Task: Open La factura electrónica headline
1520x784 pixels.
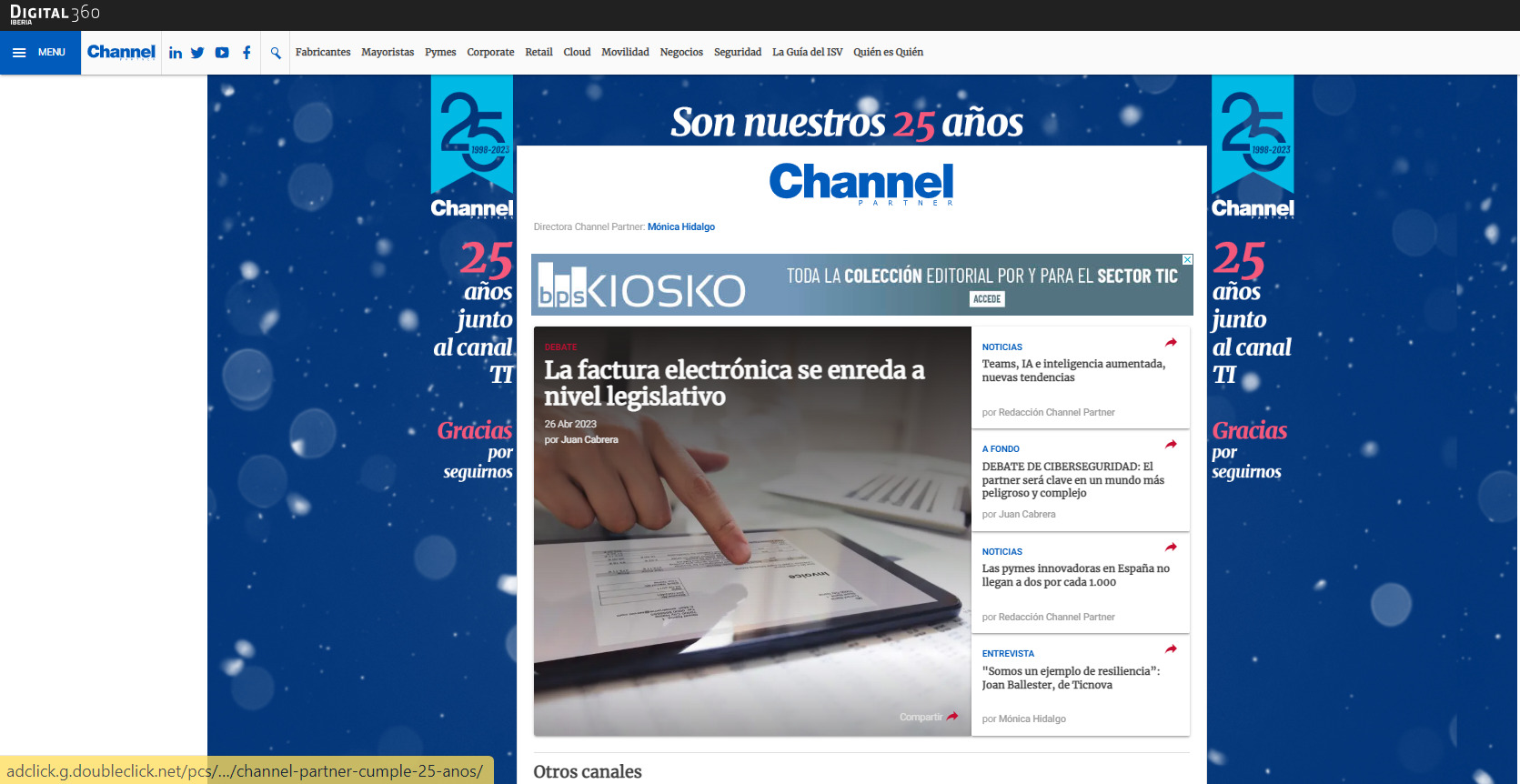Action: tap(734, 383)
